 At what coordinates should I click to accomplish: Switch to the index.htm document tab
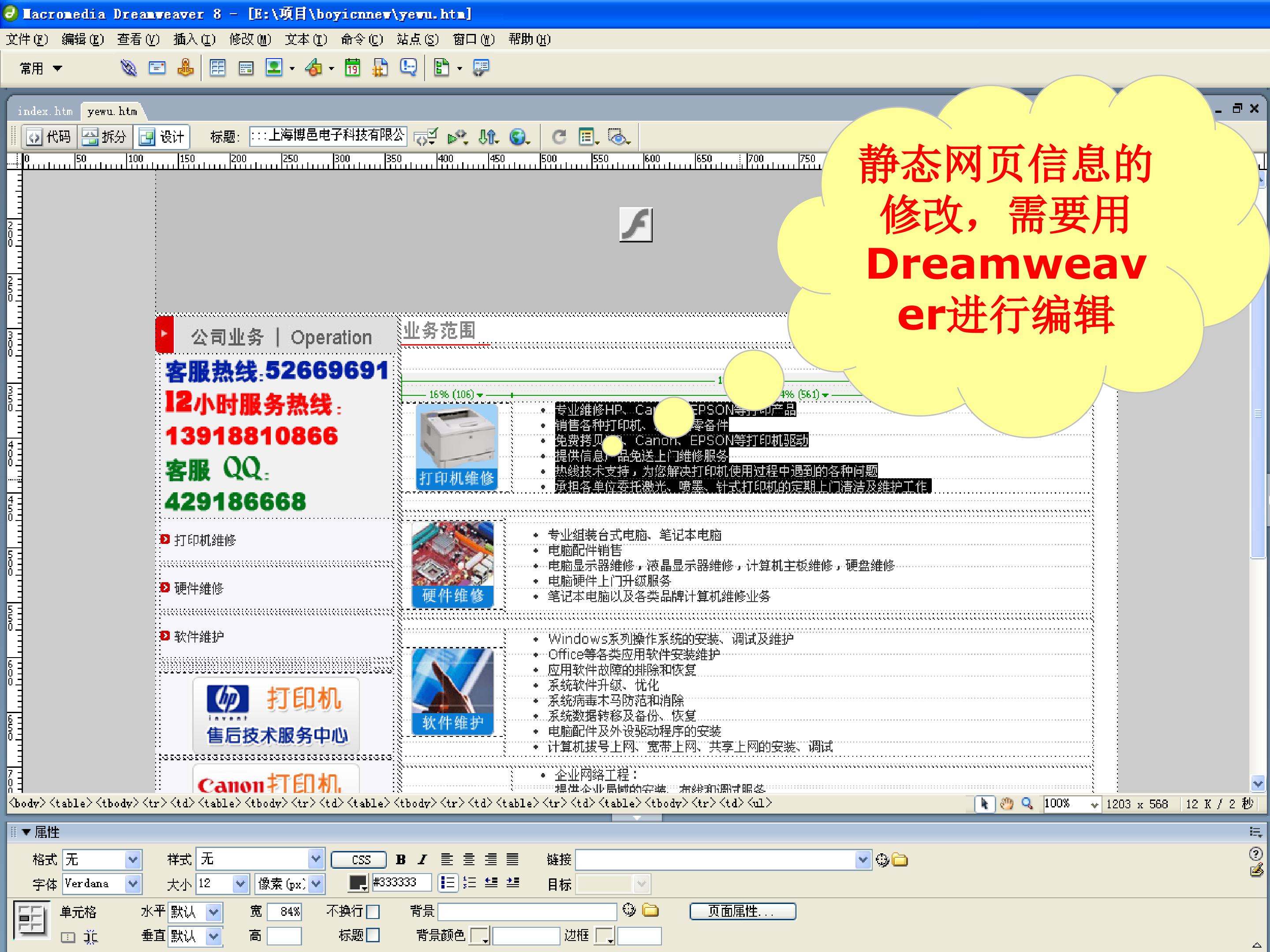[45, 112]
